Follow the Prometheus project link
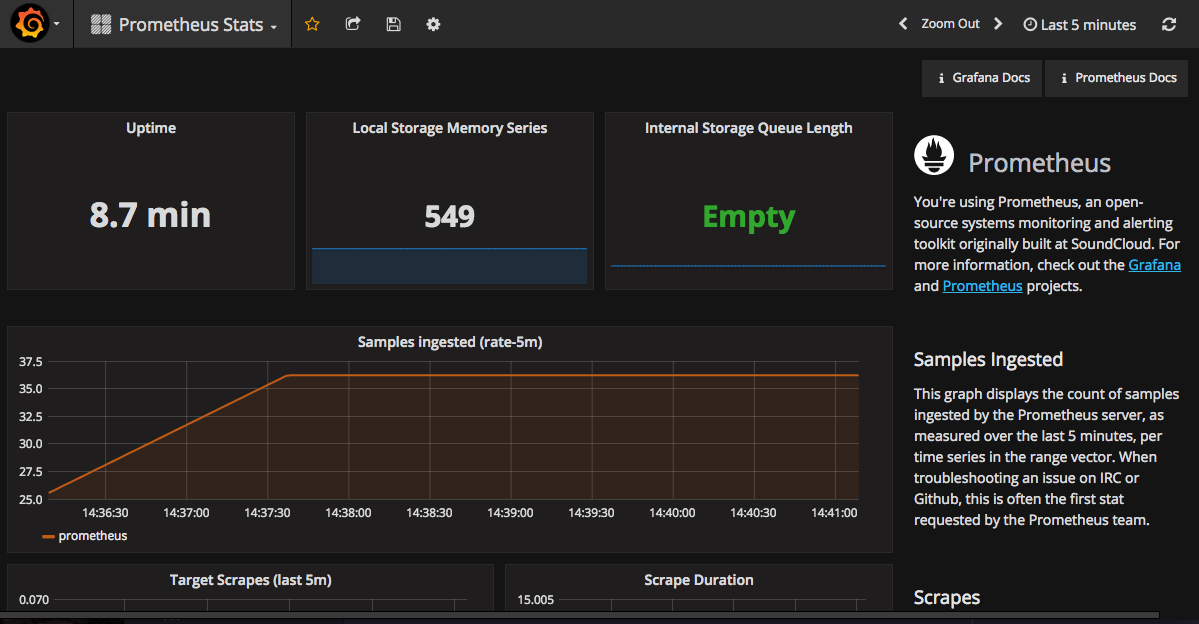Screen dimensions: 1199x624 click(982, 285)
